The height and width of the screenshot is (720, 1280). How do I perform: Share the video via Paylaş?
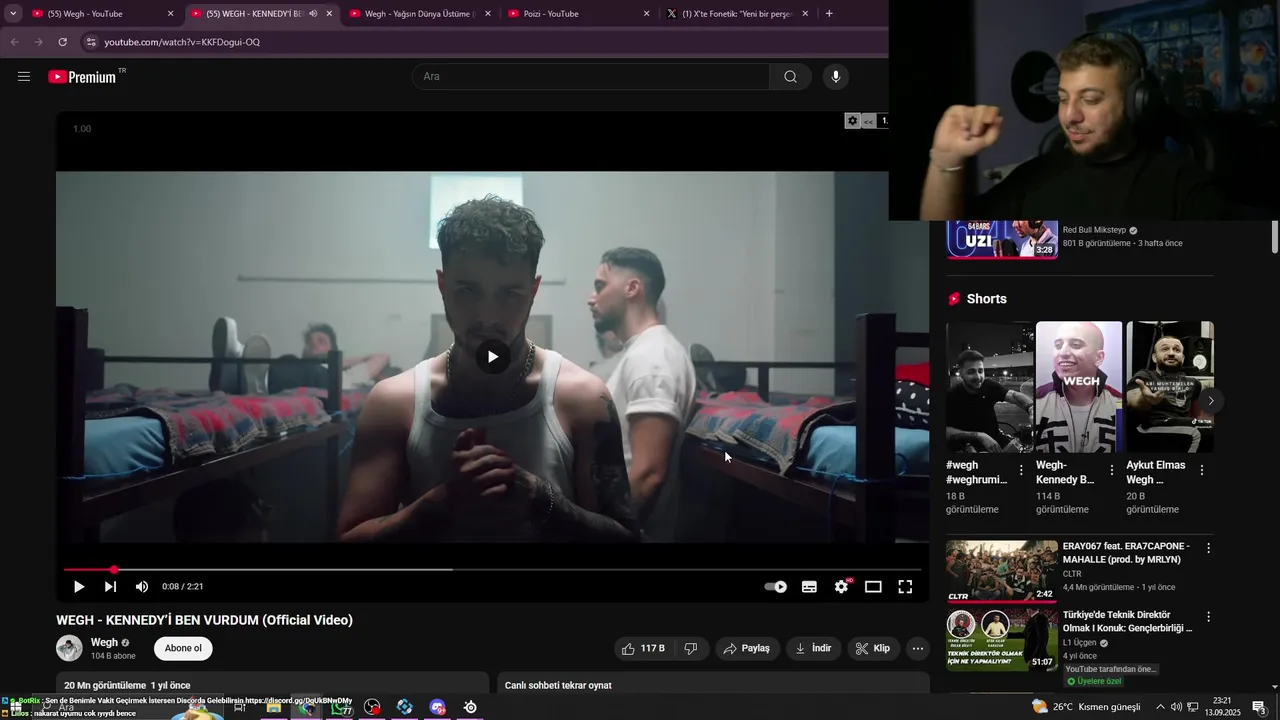click(747, 648)
